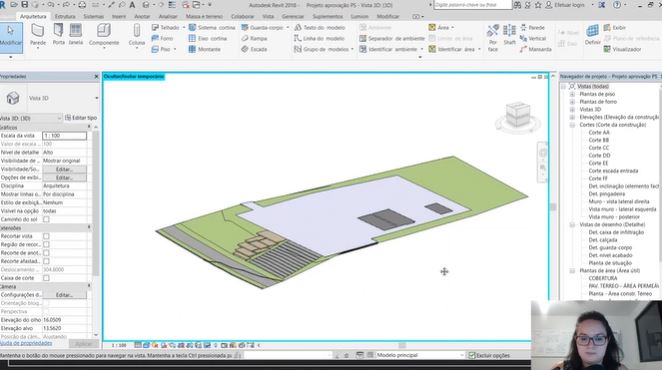662x370 pixels.
Task: Click the Separador de ambiente tool
Action: click(392, 38)
